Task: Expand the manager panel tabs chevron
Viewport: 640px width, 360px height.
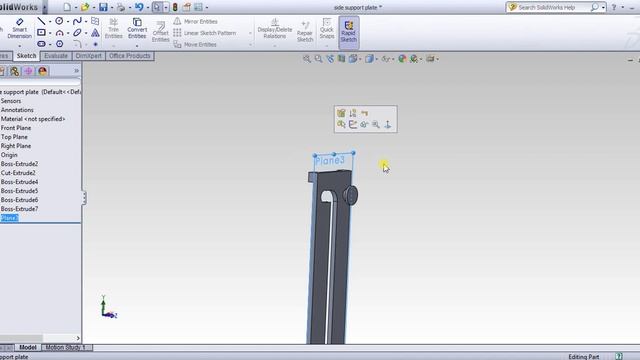Action: click(76, 71)
